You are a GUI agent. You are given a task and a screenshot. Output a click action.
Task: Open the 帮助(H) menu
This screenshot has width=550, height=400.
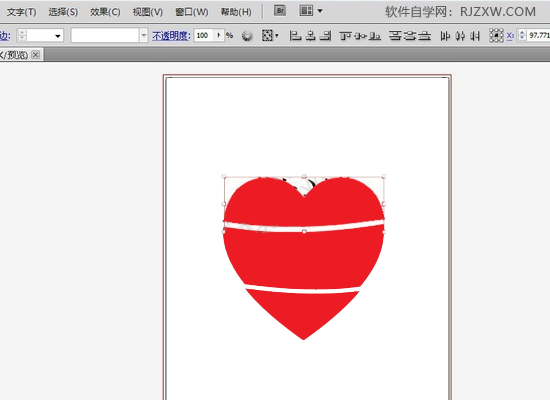(x=236, y=12)
